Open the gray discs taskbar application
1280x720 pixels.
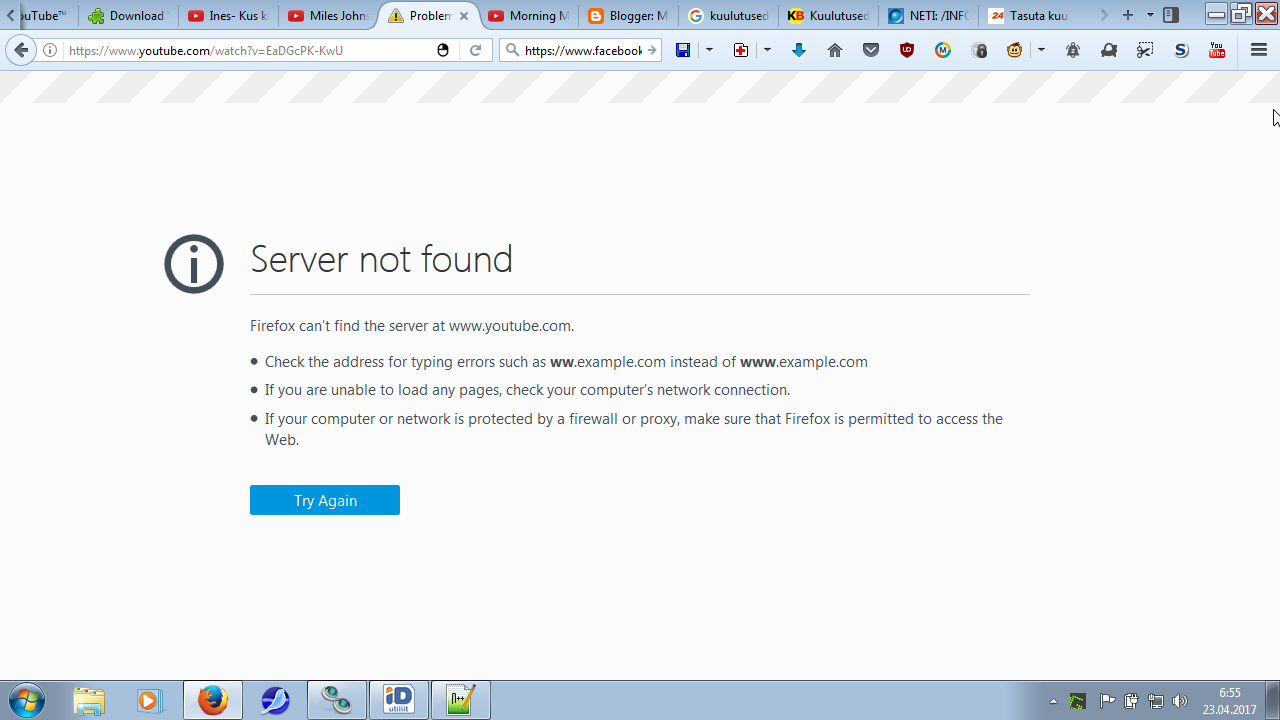336,700
